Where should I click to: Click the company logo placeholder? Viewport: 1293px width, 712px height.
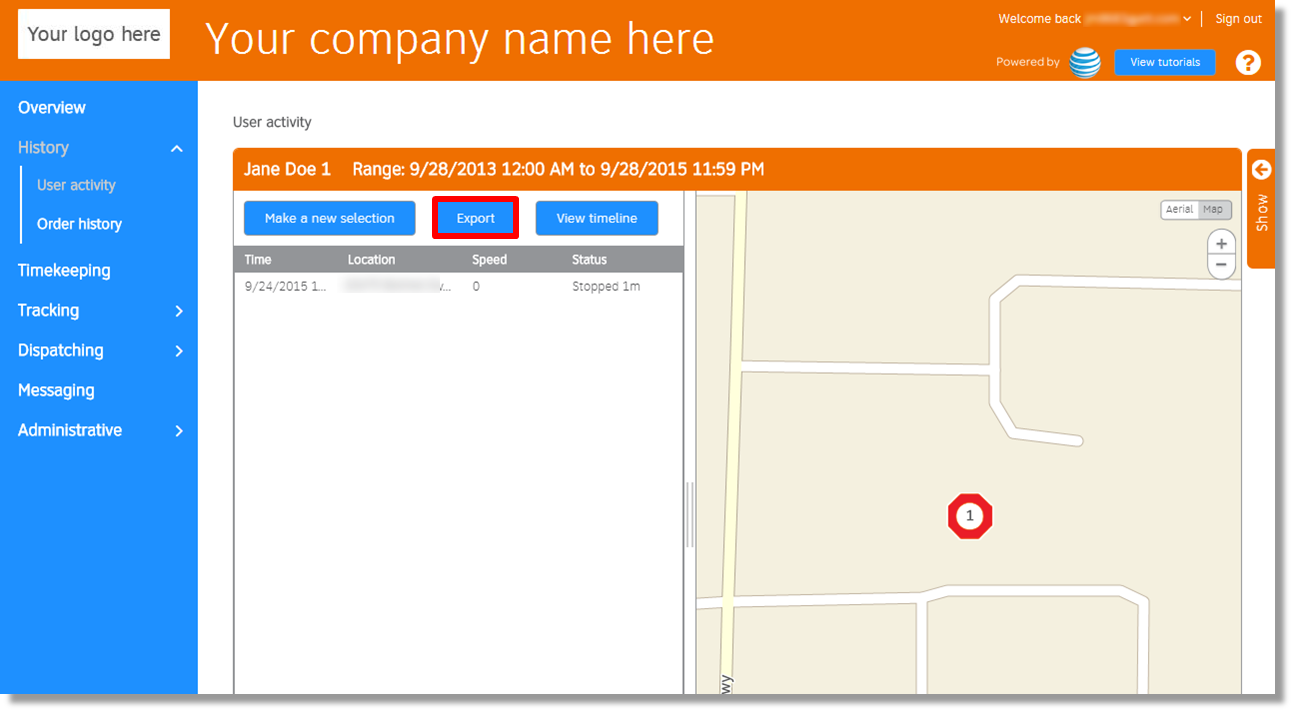click(93, 33)
